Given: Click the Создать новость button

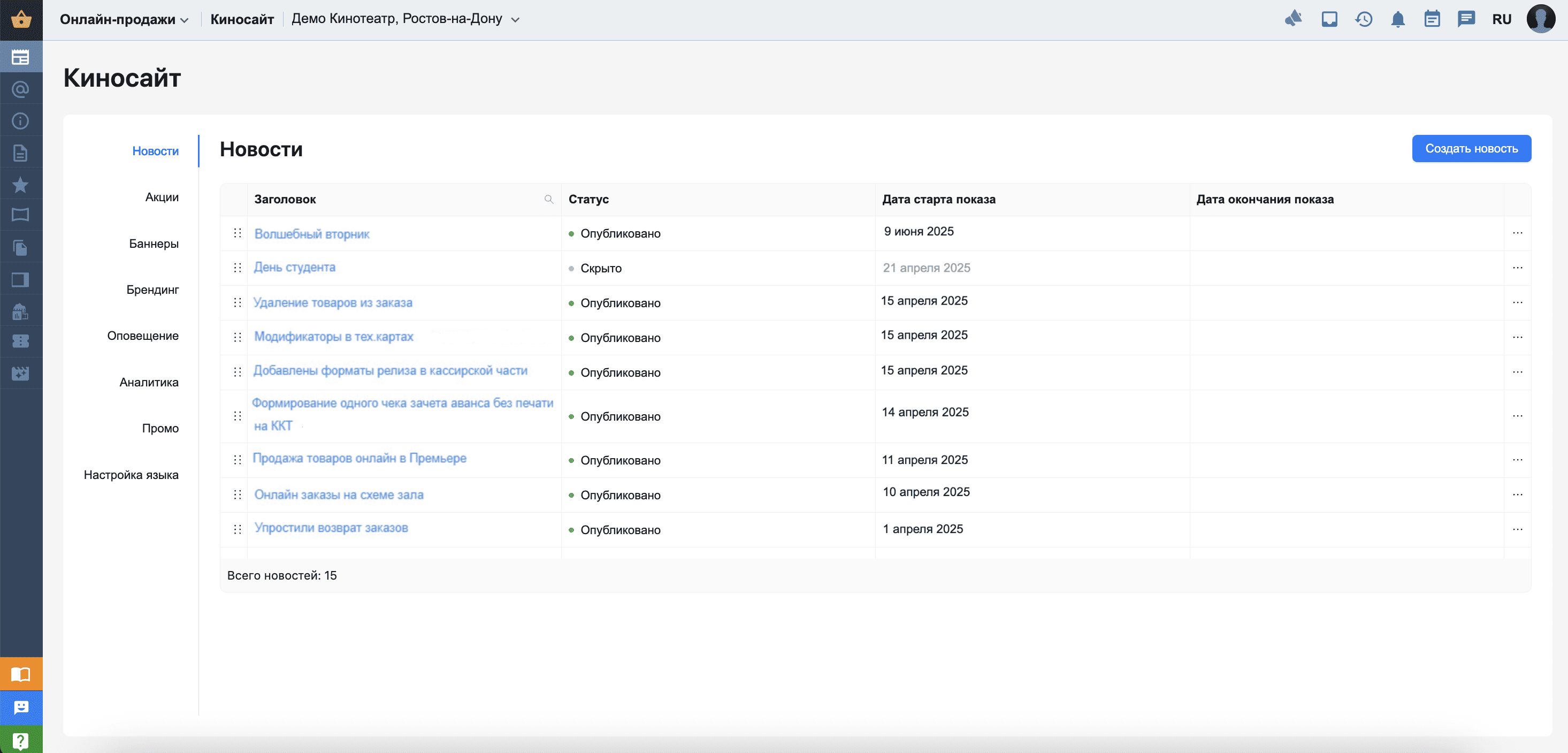Looking at the screenshot, I should [1471, 149].
